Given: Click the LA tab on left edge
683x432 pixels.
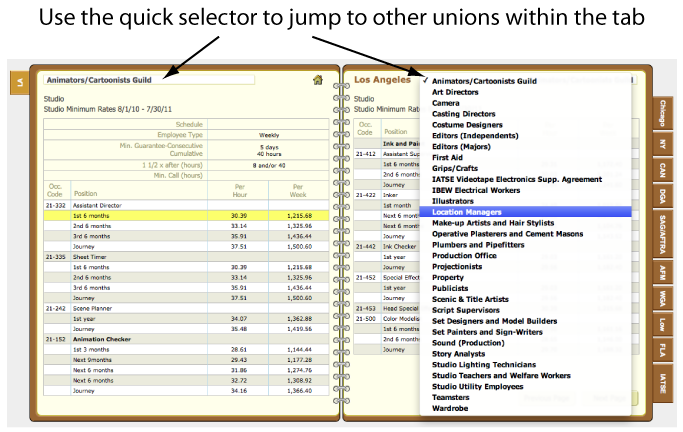Looking at the screenshot, I should pos(20,82).
